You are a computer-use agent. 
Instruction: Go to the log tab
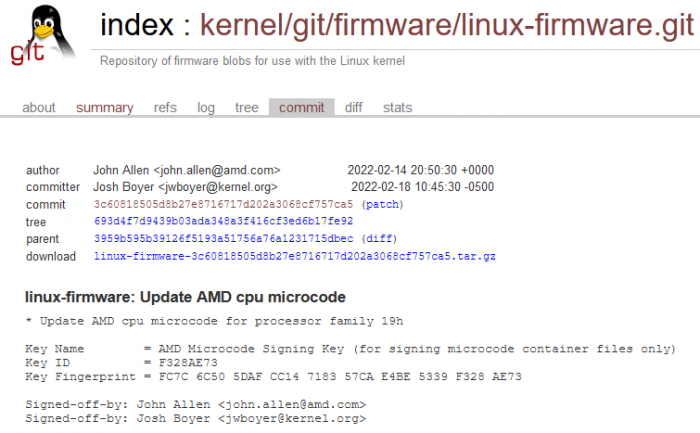[206, 108]
